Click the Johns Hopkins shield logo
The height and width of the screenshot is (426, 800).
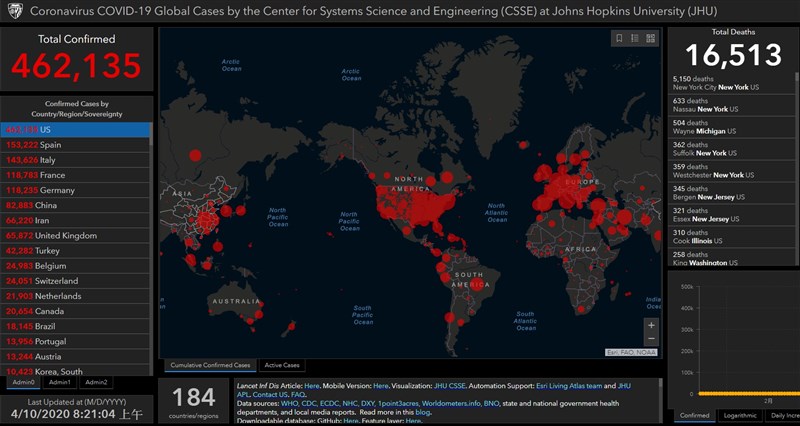(14, 12)
